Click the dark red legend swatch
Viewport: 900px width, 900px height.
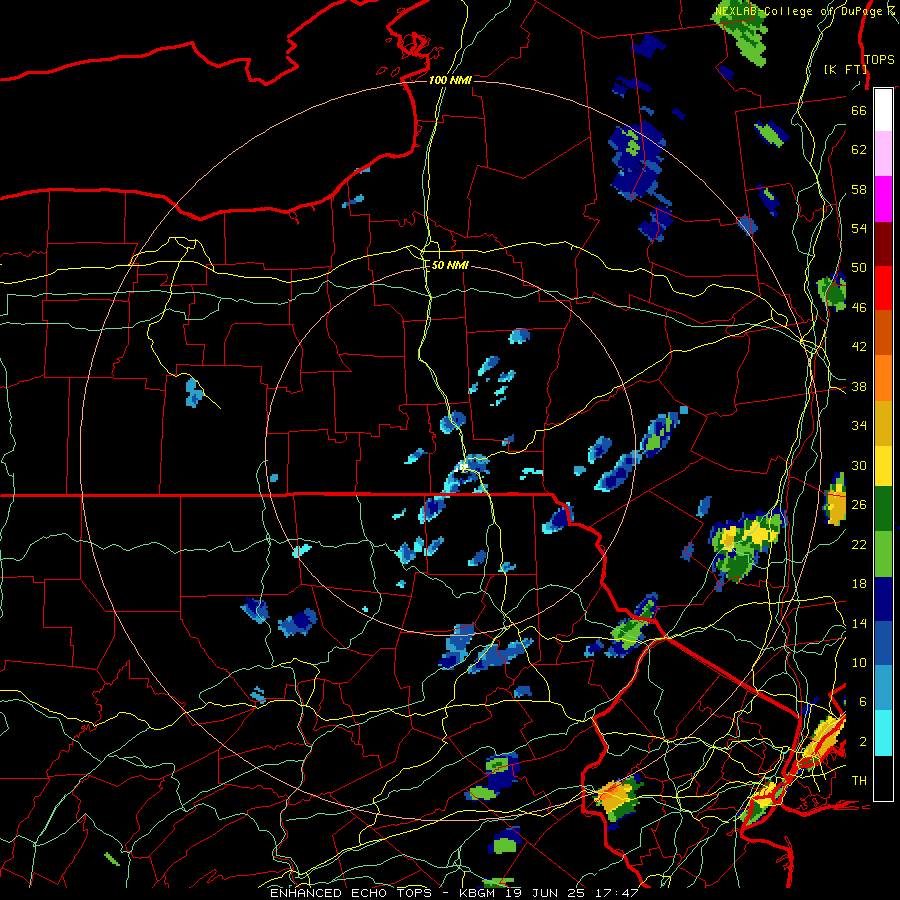coord(883,244)
